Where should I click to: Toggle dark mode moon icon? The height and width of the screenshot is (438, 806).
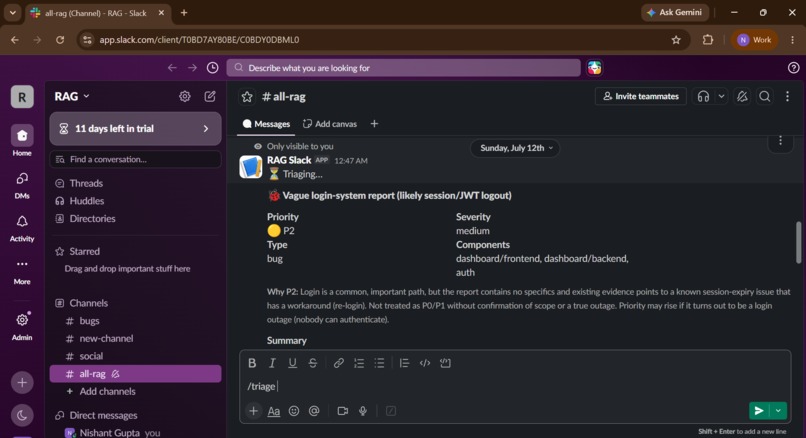click(22, 415)
